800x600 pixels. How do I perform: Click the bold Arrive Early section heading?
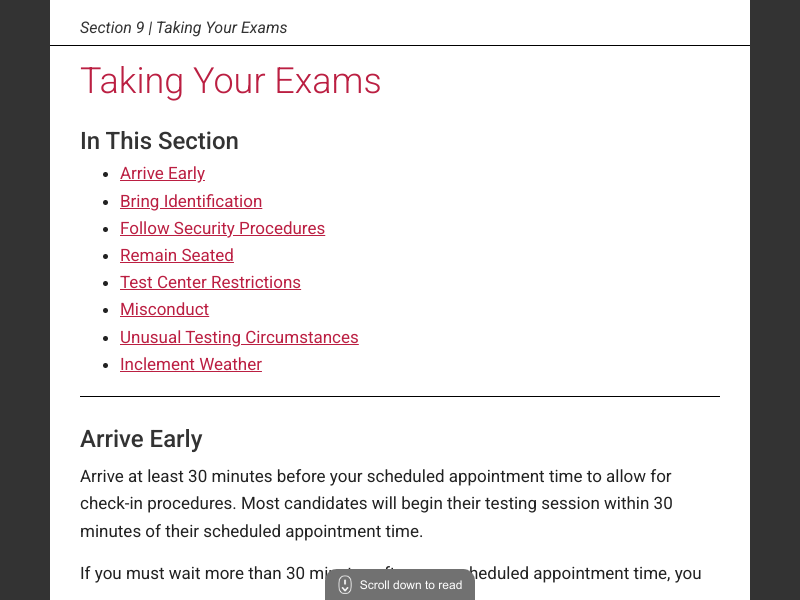[141, 439]
